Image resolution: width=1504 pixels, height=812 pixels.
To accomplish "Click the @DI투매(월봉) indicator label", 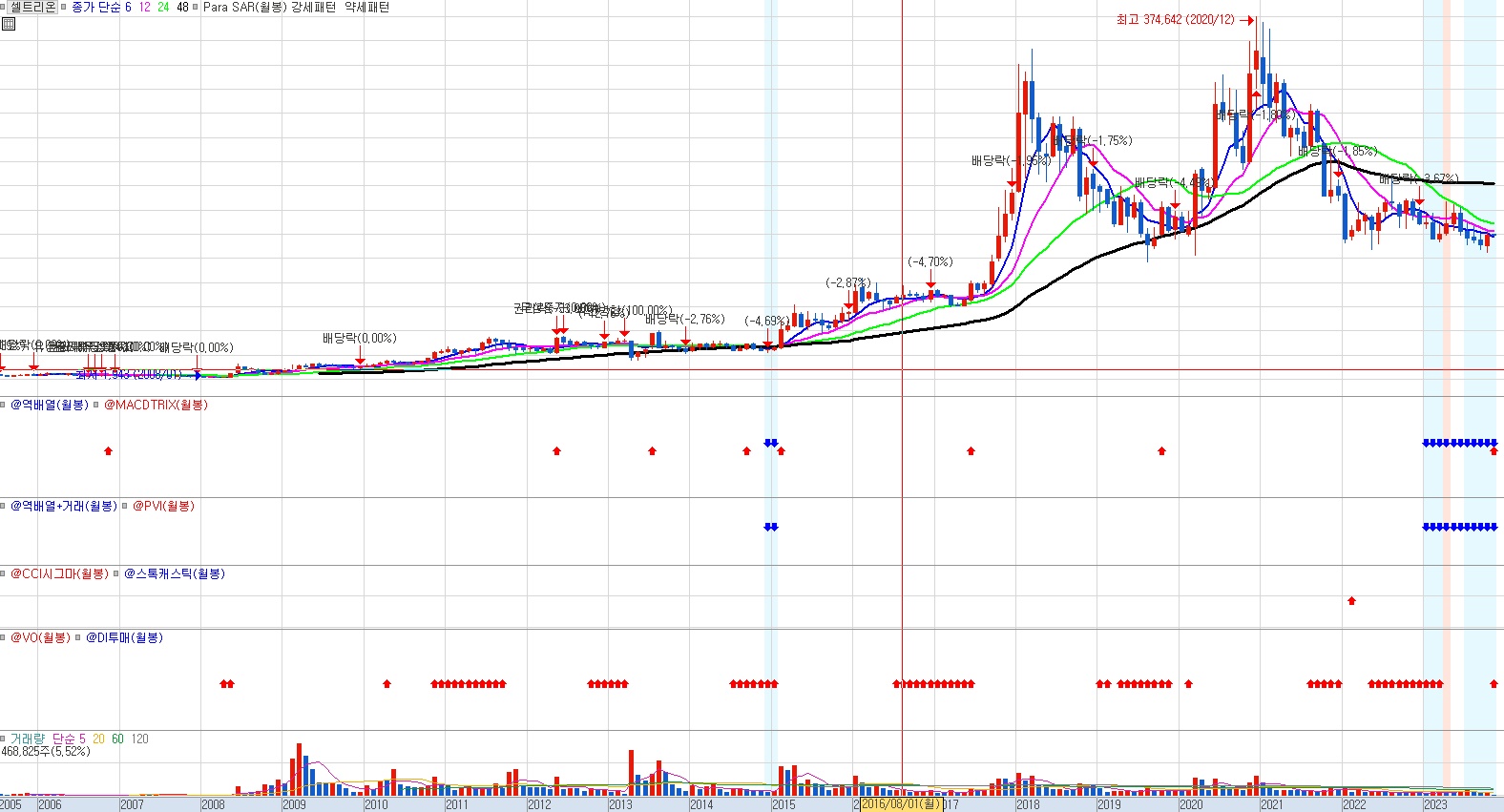I will [124, 637].
